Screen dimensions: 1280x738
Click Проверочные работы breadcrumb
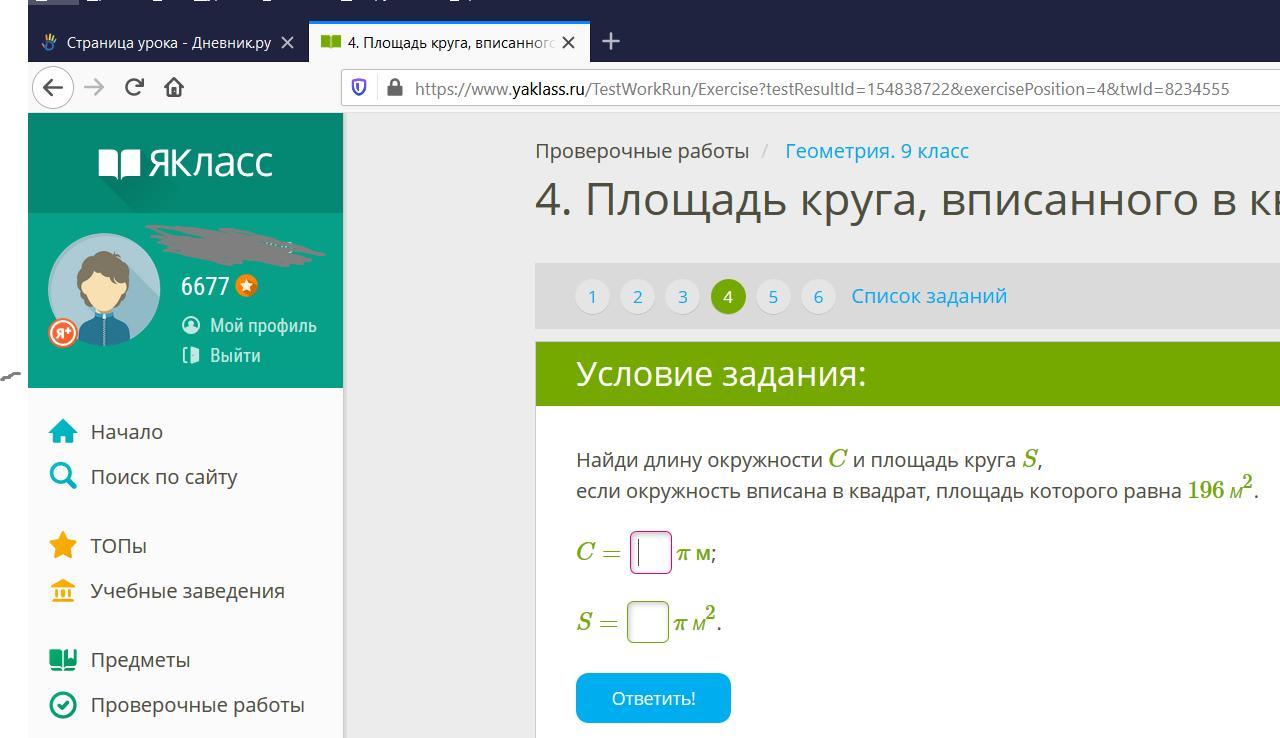pos(642,151)
